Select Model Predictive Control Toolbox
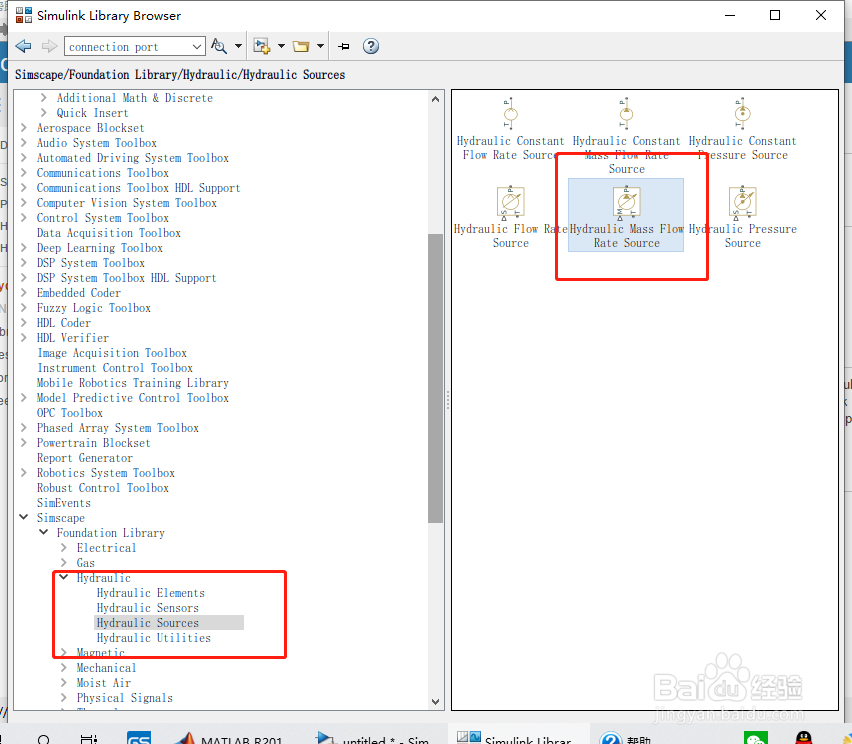The height and width of the screenshot is (744, 852). (133, 398)
